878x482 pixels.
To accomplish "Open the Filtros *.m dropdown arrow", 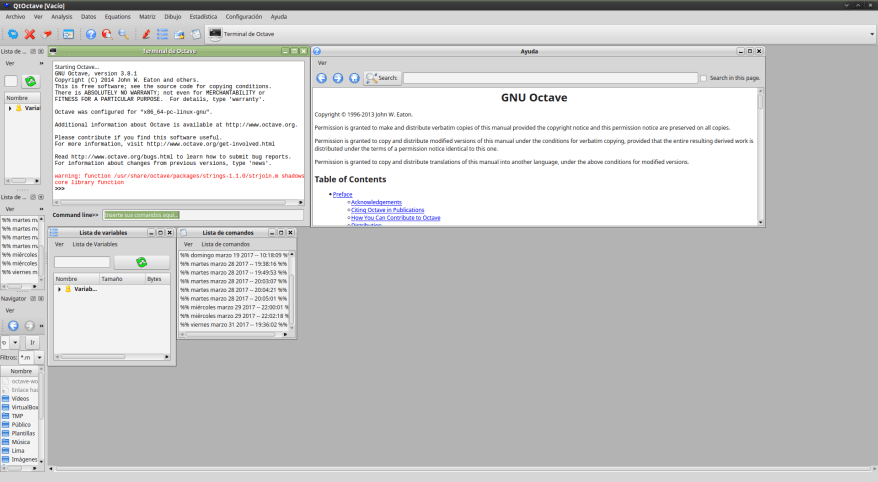I will point(39,357).
